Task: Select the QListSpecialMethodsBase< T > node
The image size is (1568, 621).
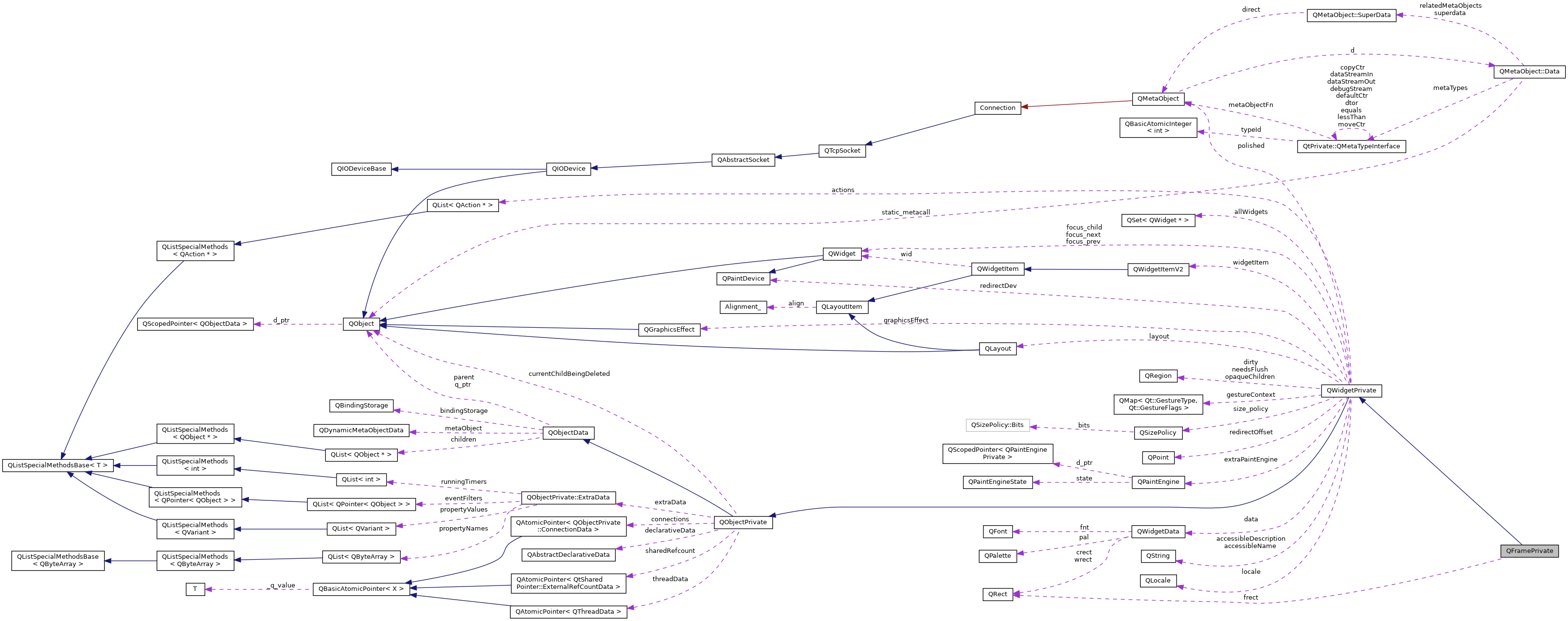Action: (x=58, y=466)
